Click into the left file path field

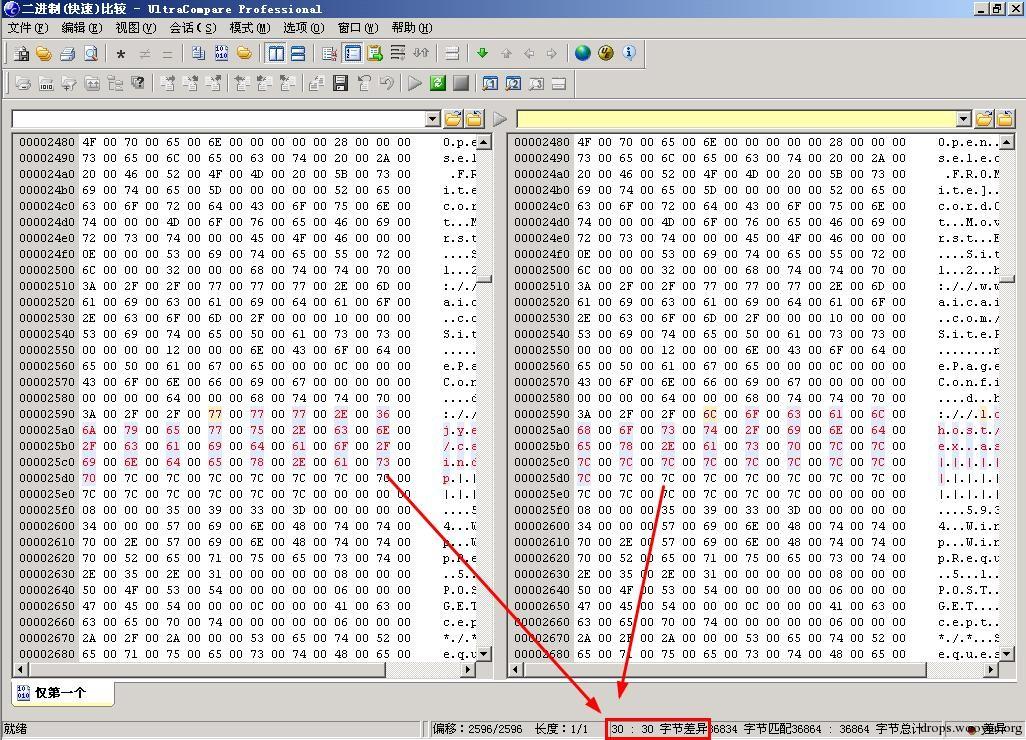[218, 119]
